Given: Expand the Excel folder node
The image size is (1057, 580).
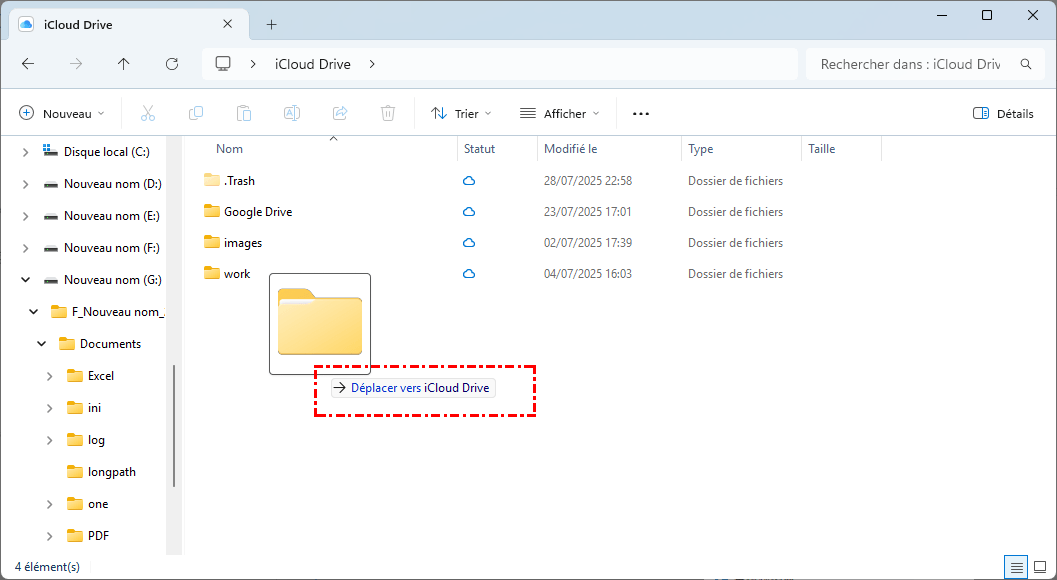Looking at the screenshot, I should 50,376.
